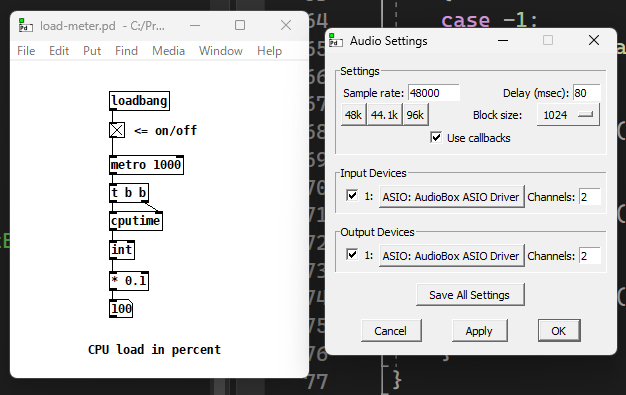This screenshot has height=395, width=626.
Task: Select the int object box
Action: point(122,250)
